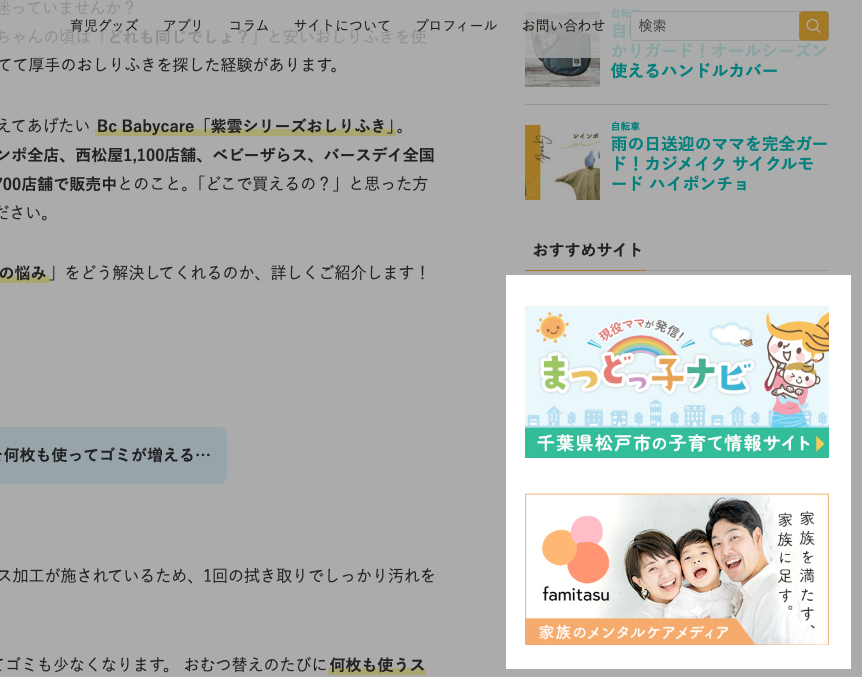This screenshot has width=862, height=677.
Task: Click the handle cover article thumbnail
Action: coord(562,49)
